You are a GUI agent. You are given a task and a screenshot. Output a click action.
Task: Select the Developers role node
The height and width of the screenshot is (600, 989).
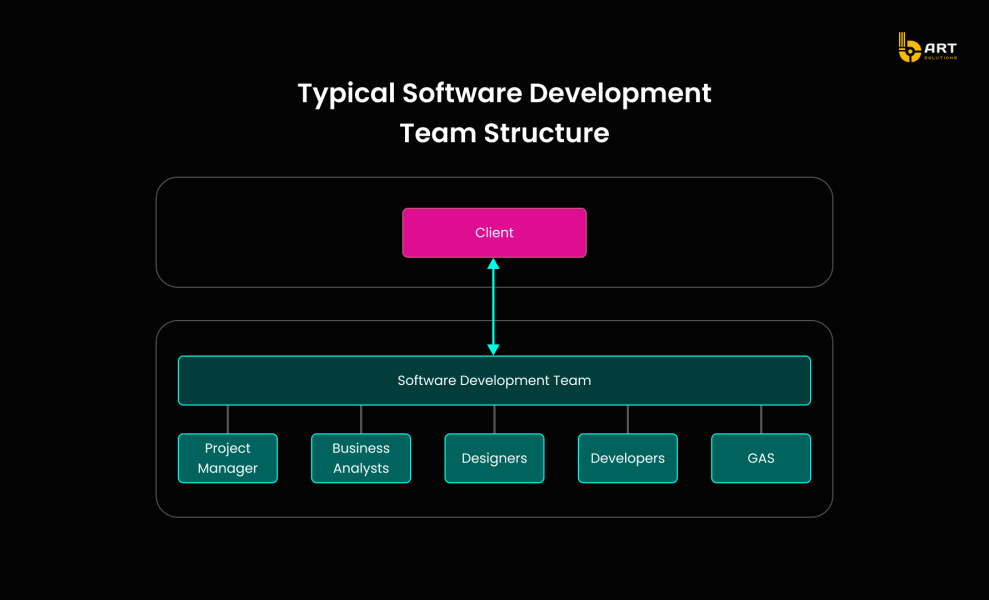coord(627,458)
